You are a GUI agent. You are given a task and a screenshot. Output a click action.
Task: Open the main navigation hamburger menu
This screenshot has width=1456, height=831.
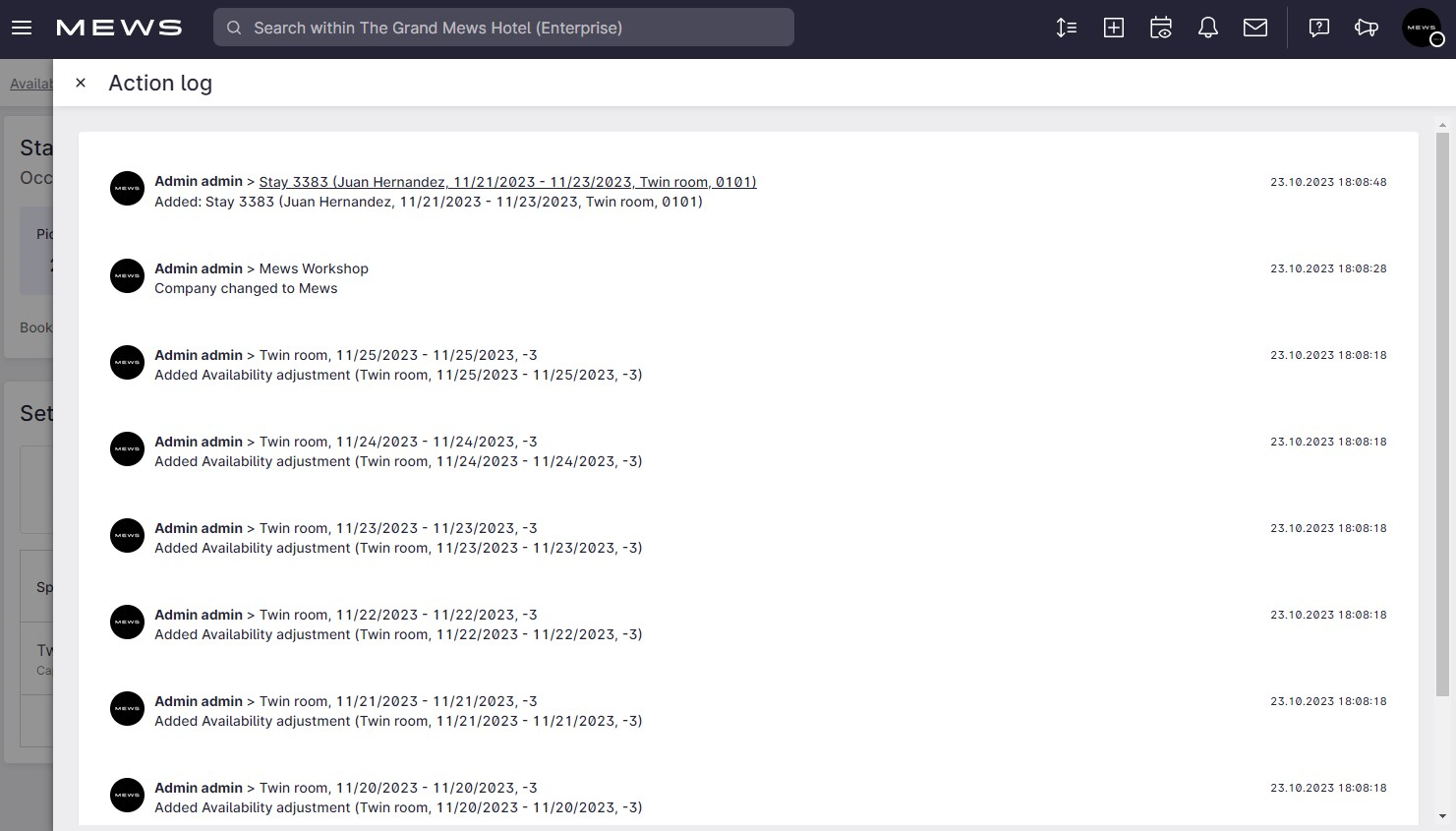pyautogui.click(x=21, y=28)
